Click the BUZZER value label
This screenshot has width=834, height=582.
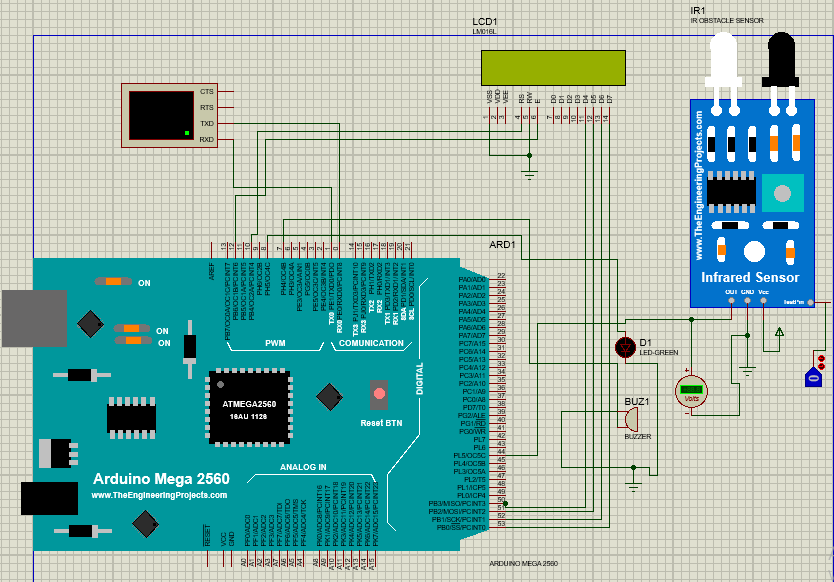click(638, 436)
